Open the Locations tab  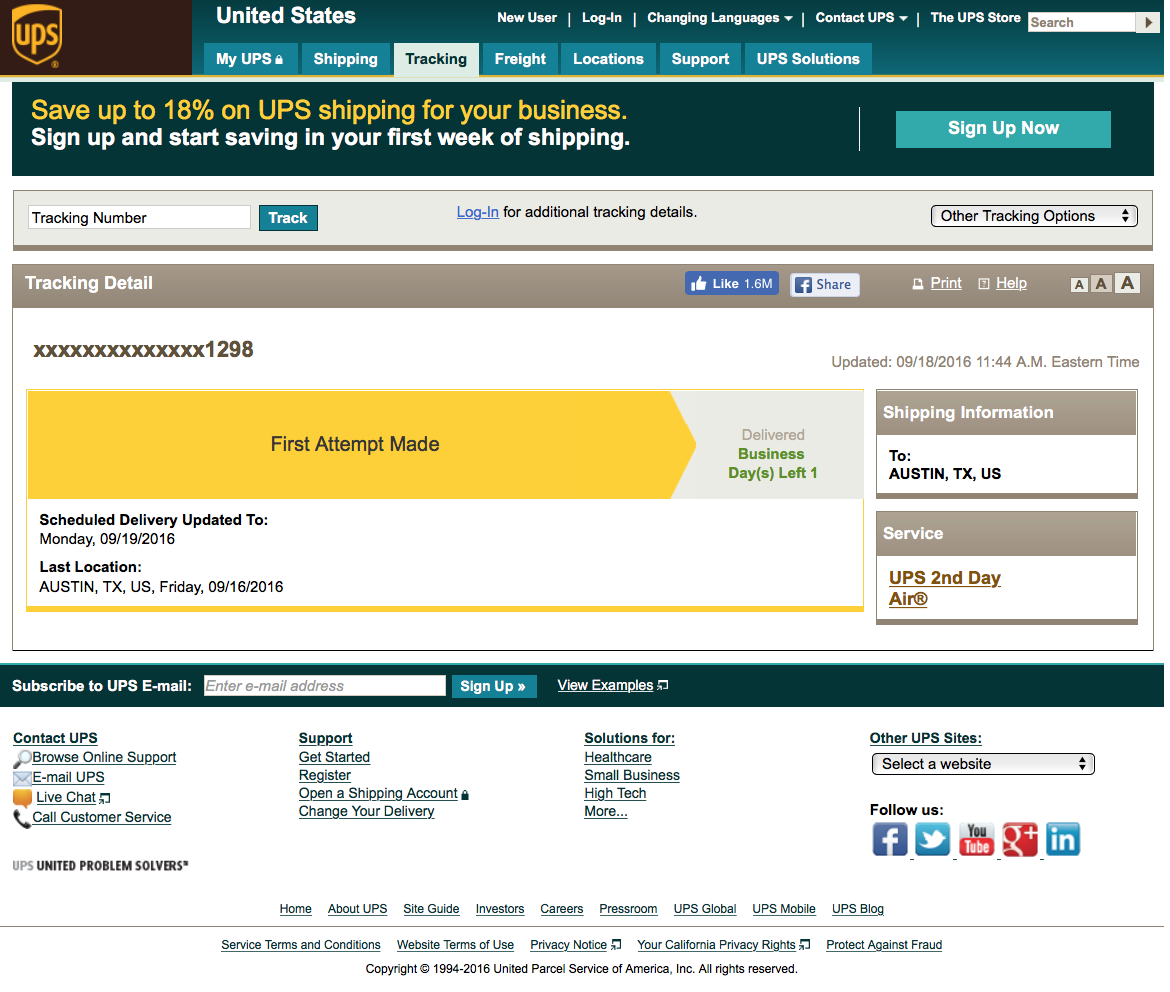pos(608,59)
